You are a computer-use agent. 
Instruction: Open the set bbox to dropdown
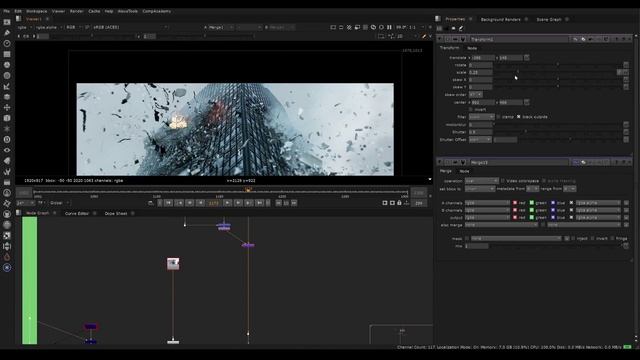(480, 189)
